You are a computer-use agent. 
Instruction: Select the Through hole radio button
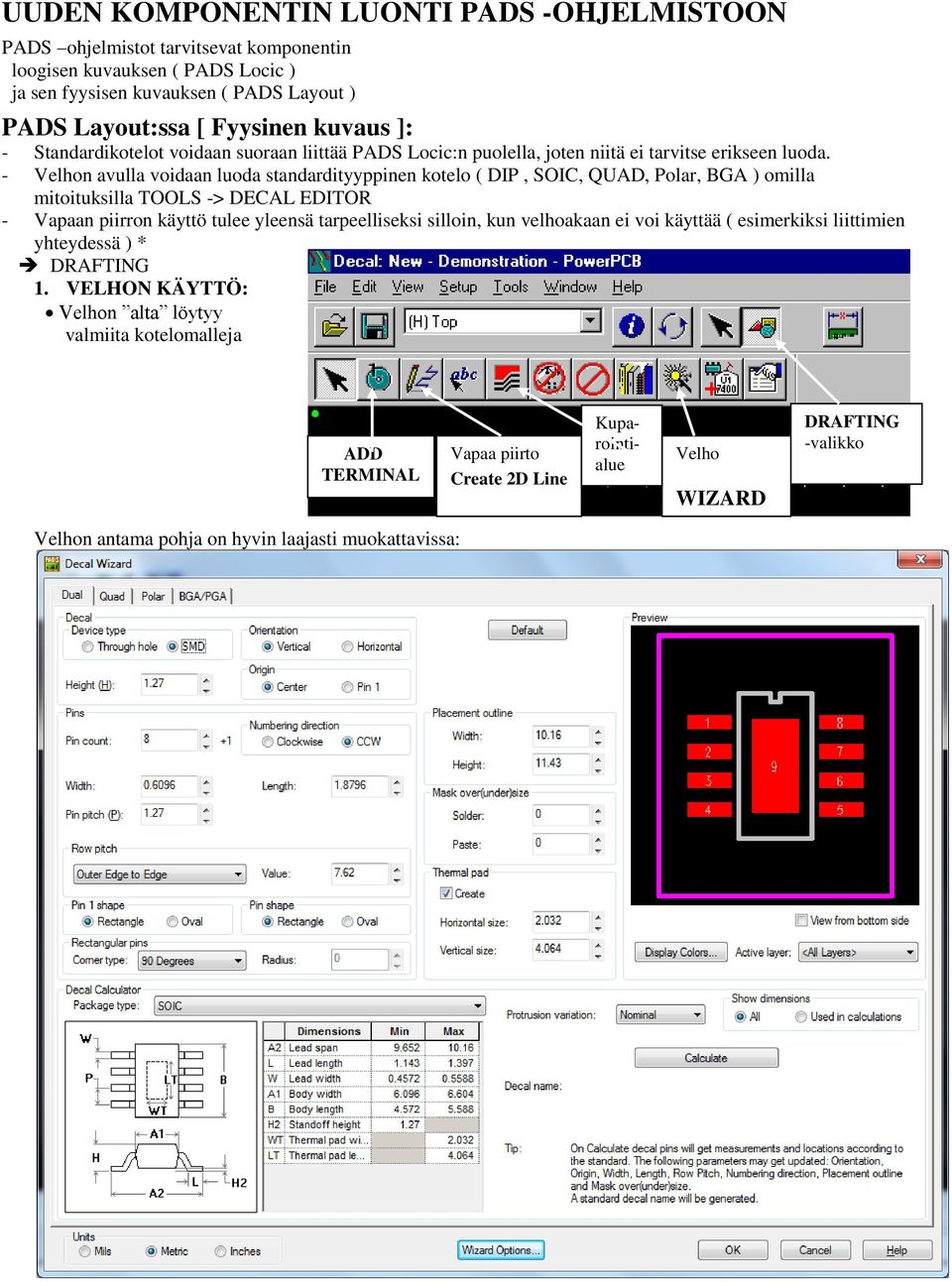[x=88, y=646]
